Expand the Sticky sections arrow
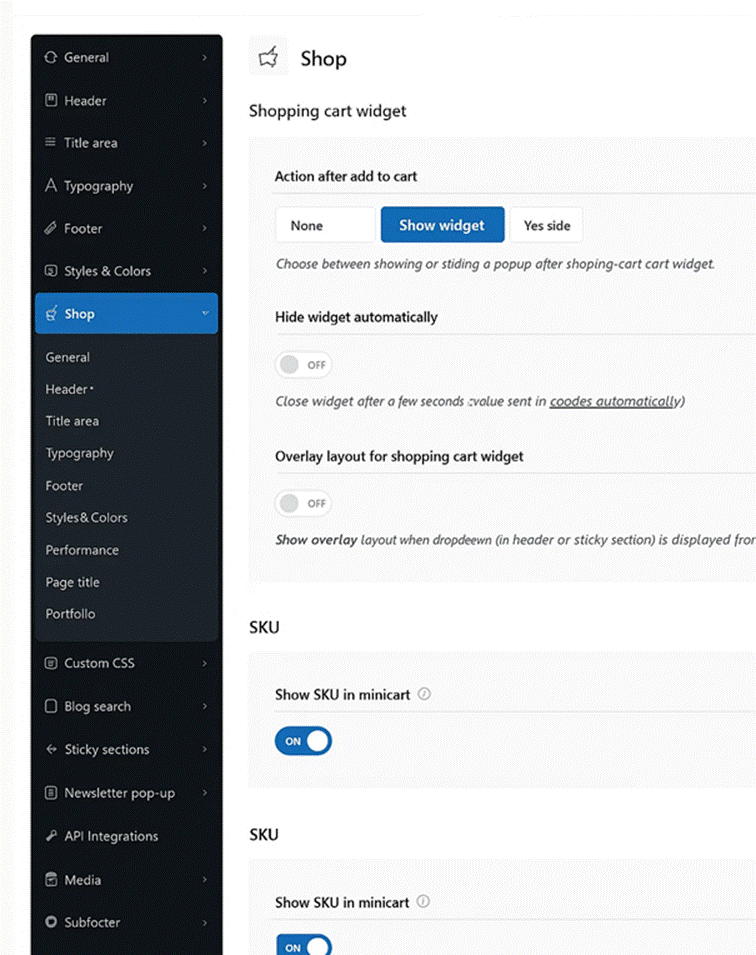The width and height of the screenshot is (756, 955). tap(205, 750)
